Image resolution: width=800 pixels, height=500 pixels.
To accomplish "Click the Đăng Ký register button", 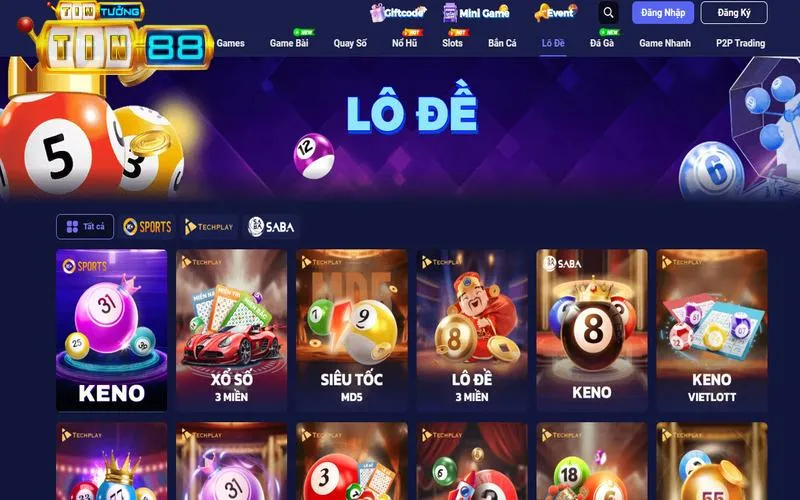I will click(x=734, y=13).
